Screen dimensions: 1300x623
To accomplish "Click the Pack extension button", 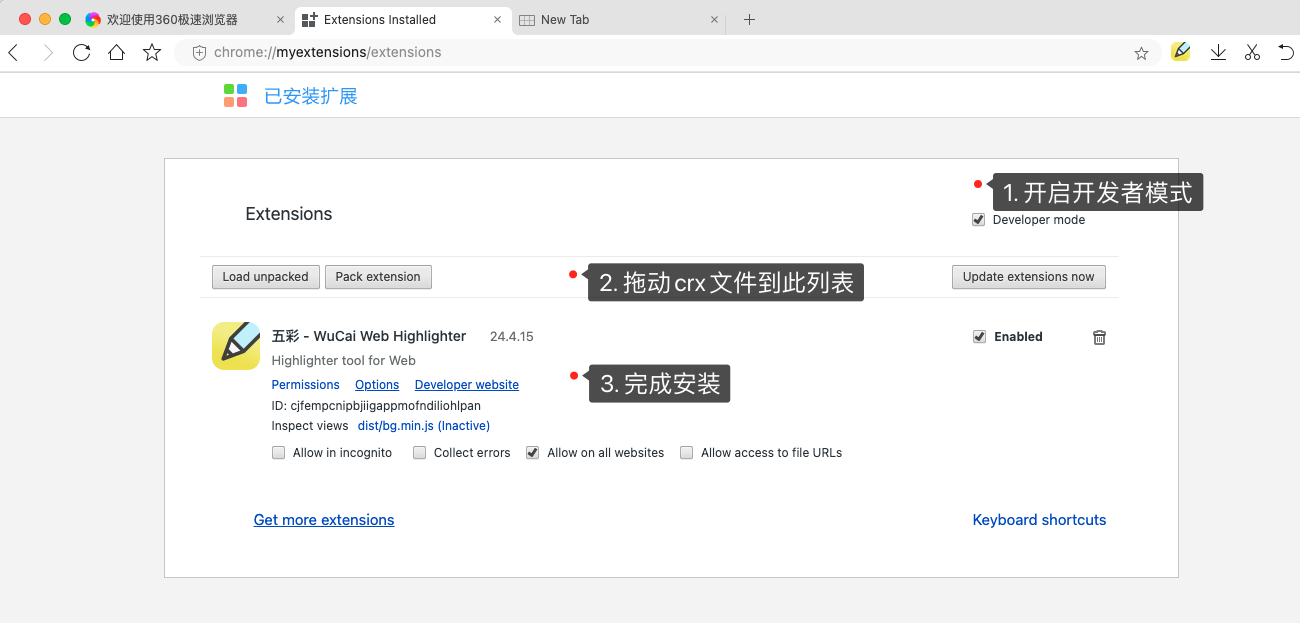I will click(378, 277).
